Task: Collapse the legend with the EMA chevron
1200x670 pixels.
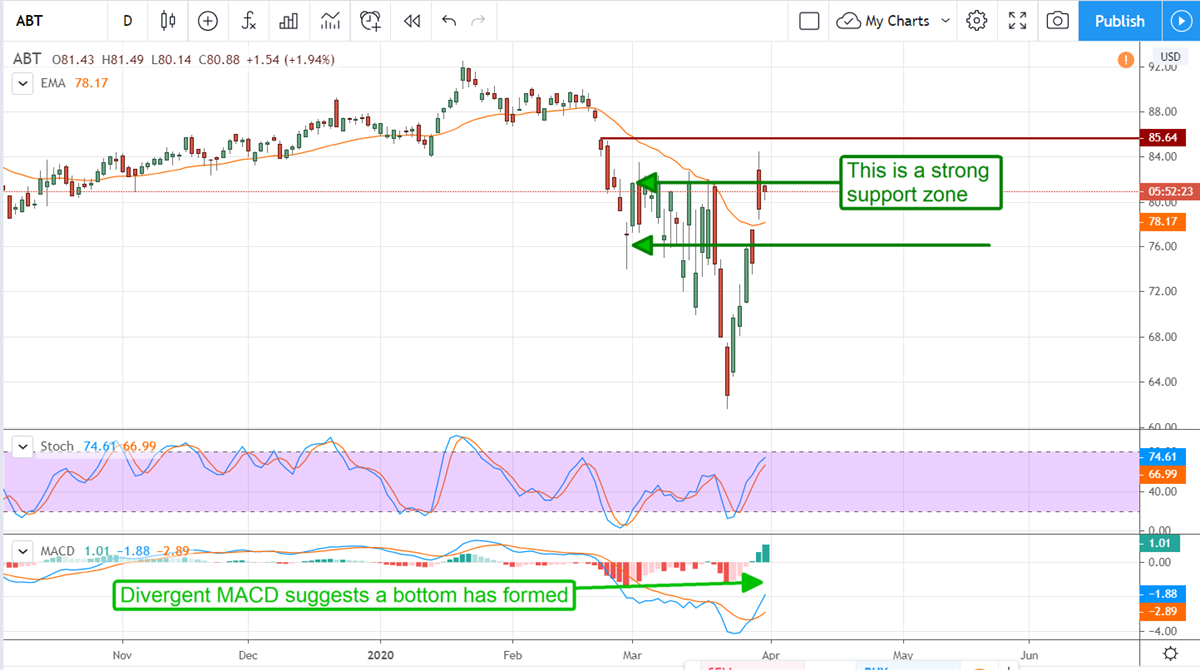Action: pos(22,84)
